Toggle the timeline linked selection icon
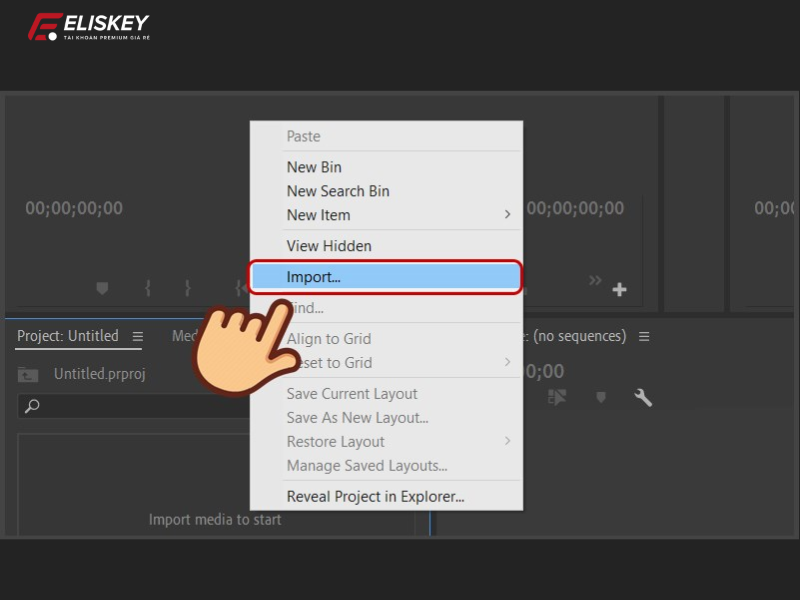 point(558,397)
